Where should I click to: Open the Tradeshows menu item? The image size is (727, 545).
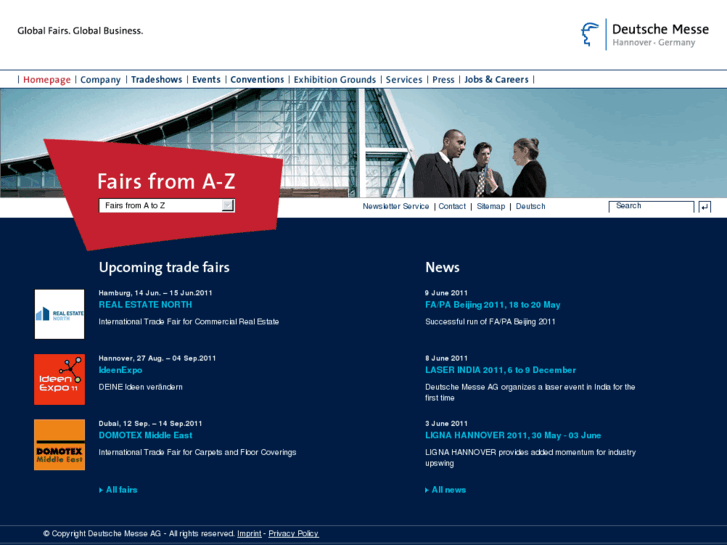[157, 80]
